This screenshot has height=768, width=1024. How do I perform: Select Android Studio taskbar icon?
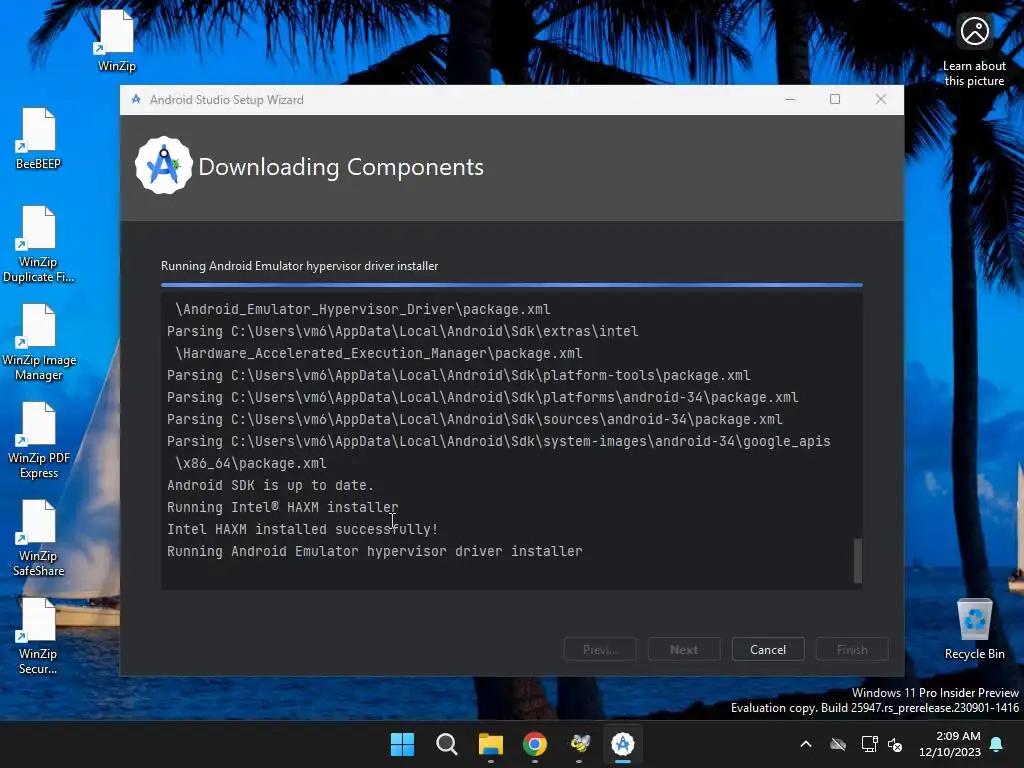pos(623,744)
